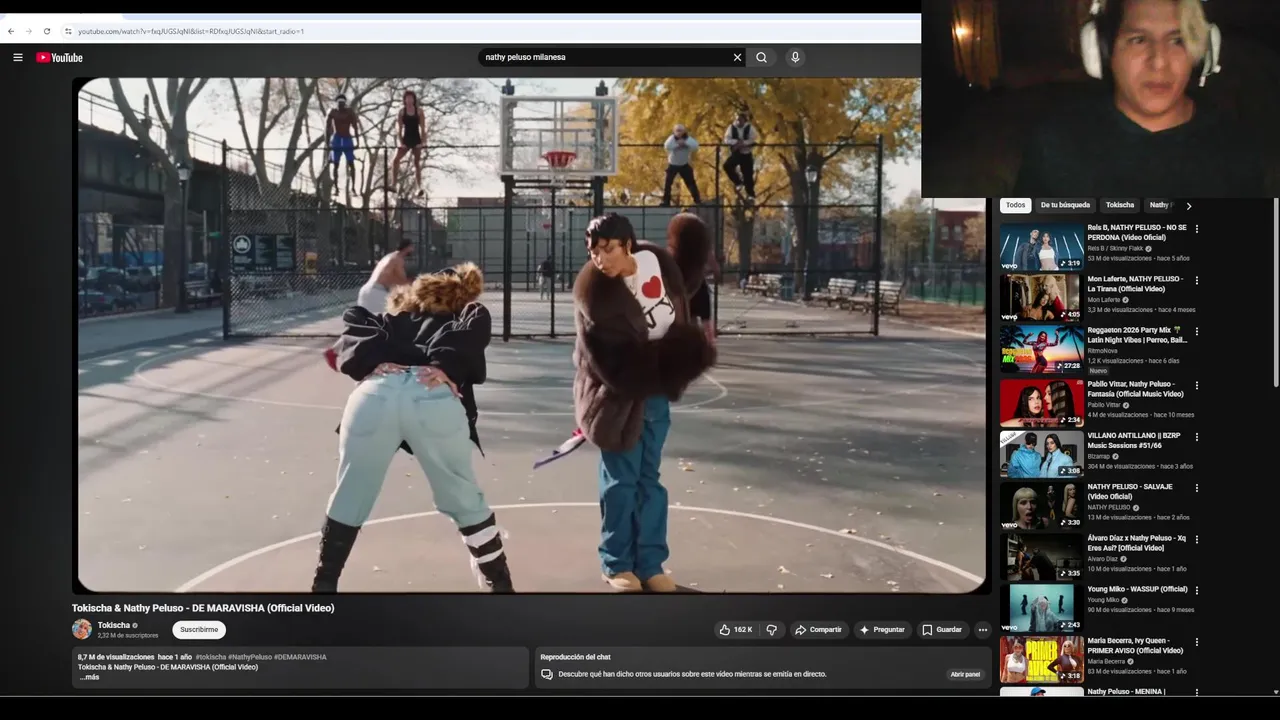This screenshot has width=1280, height=720.
Task: Open Pabllo Vittar Fantasía thumbnail
Action: click(x=1041, y=402)
